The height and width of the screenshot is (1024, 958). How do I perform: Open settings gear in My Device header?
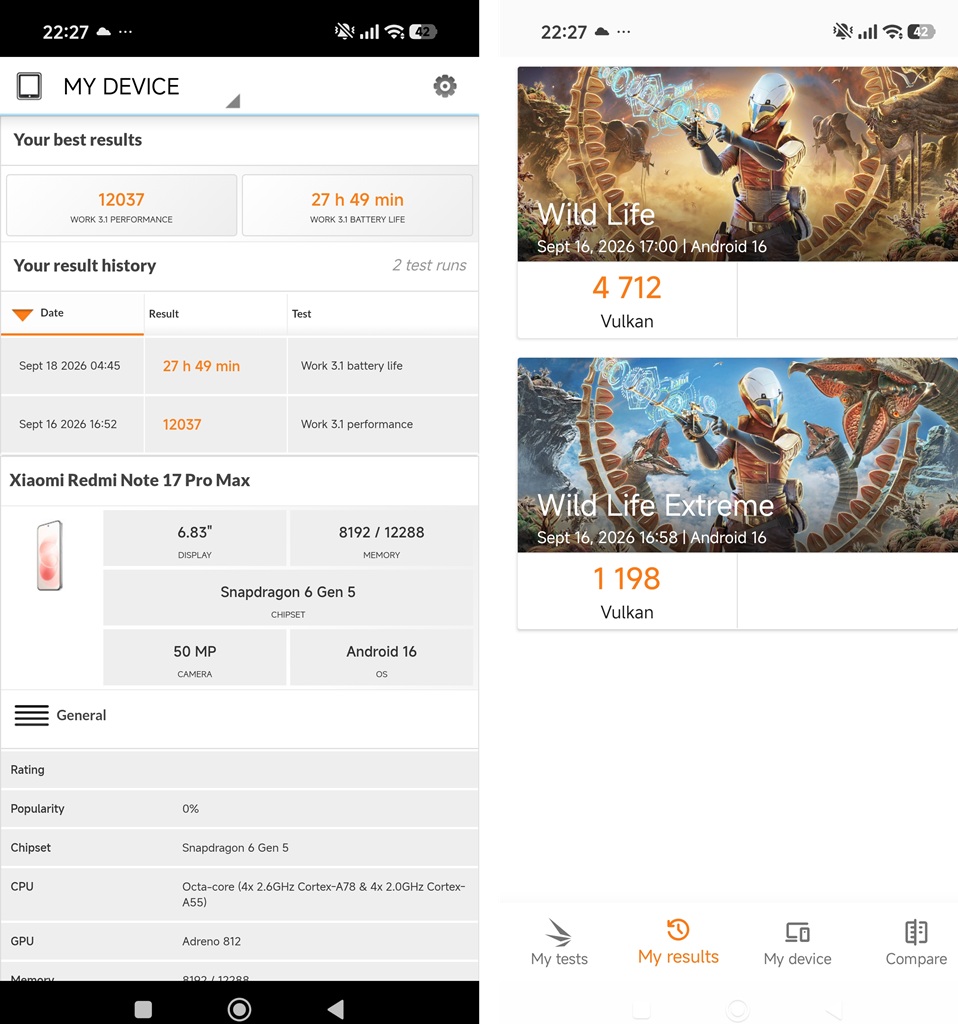pyautogui.click(x=445, y=86)
